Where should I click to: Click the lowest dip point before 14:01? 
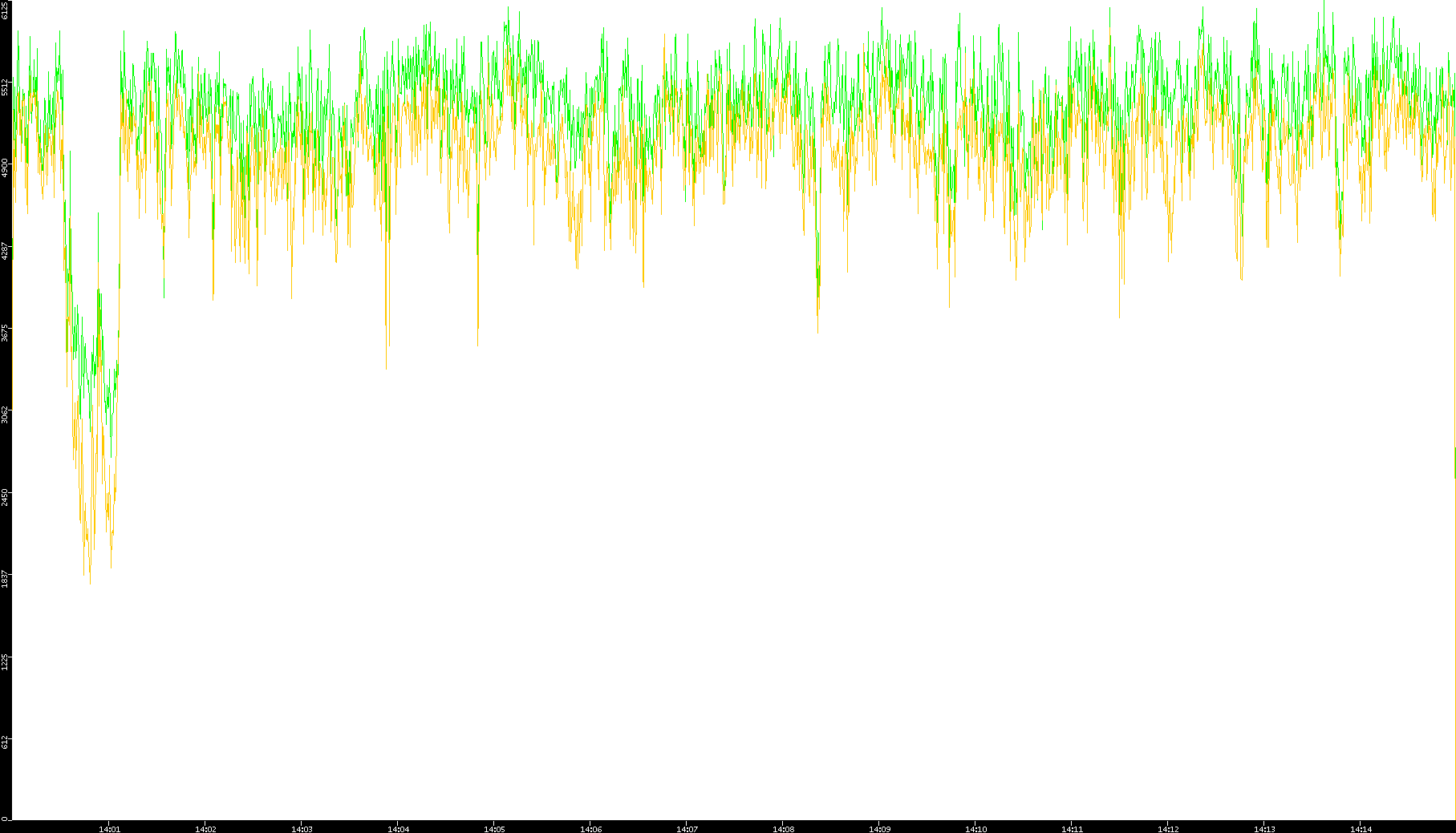coord(90,584)
